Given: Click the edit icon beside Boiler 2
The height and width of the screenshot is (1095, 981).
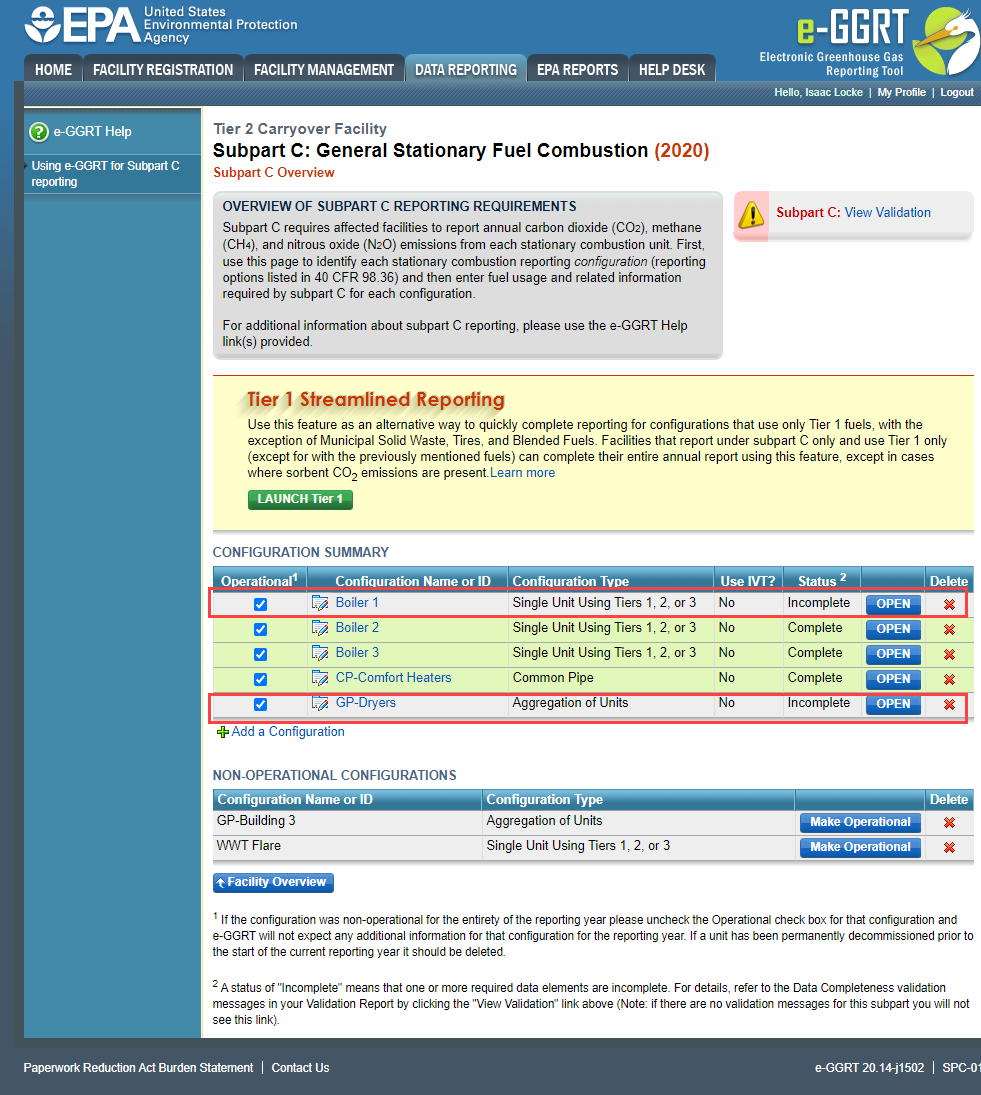Looking at the screenshot, I should pos(320,629).
